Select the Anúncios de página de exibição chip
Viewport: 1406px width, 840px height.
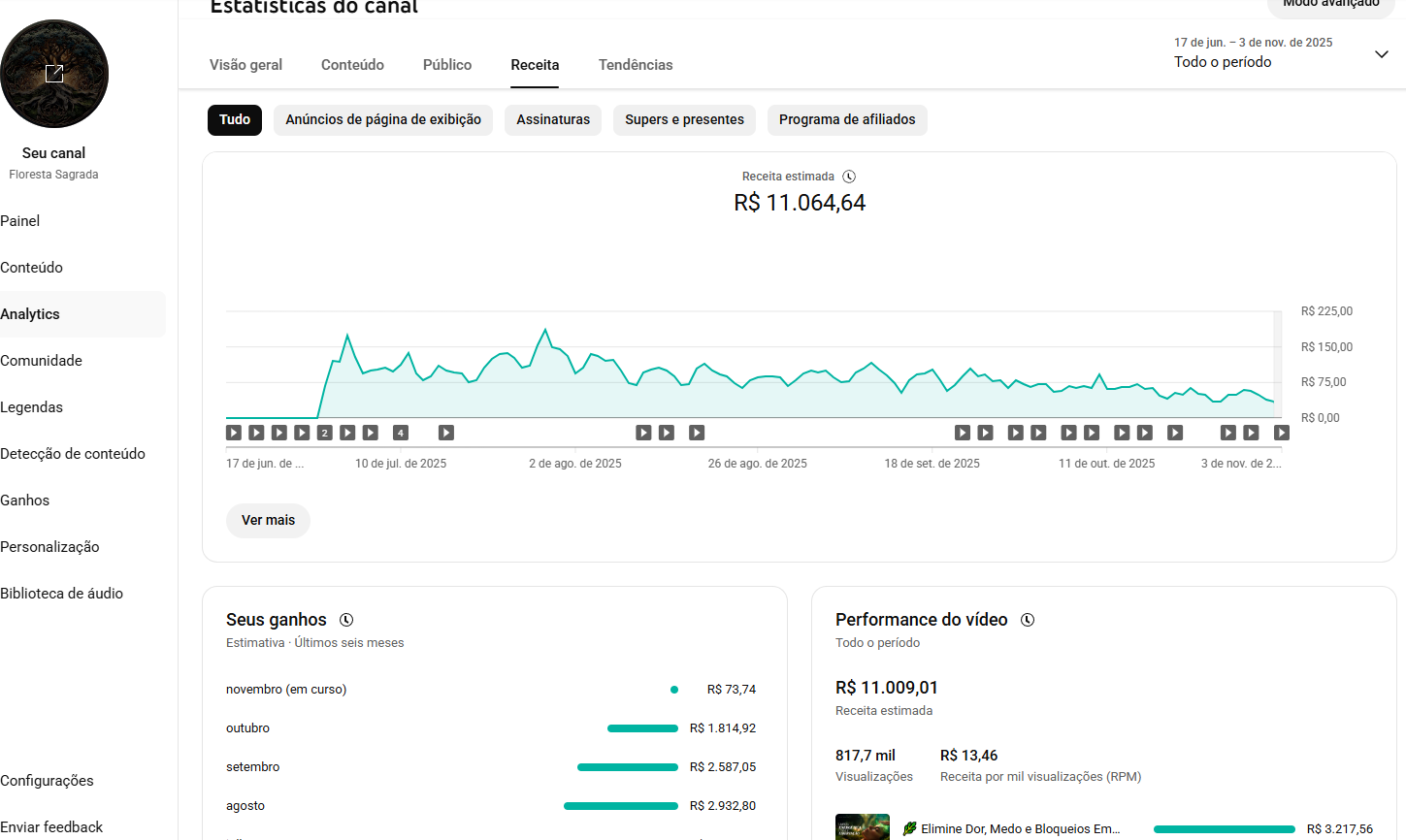tap(383, 120)
